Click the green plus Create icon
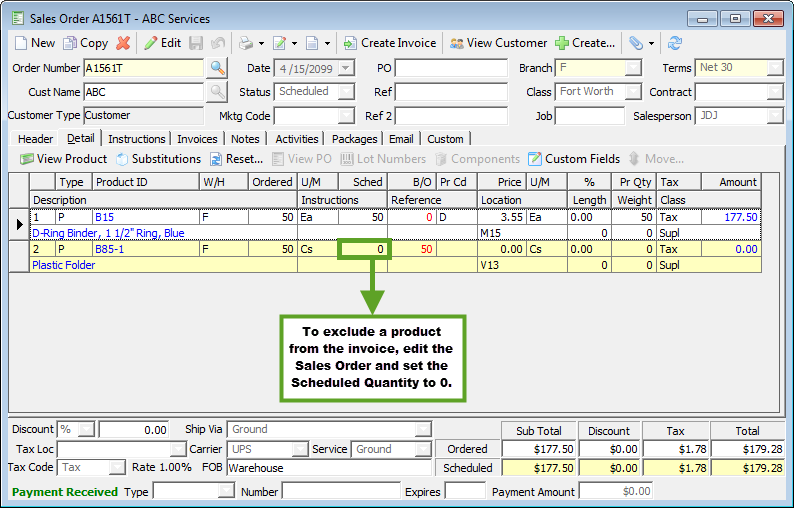Screen dimensions: 794x508 coord(562,43)
